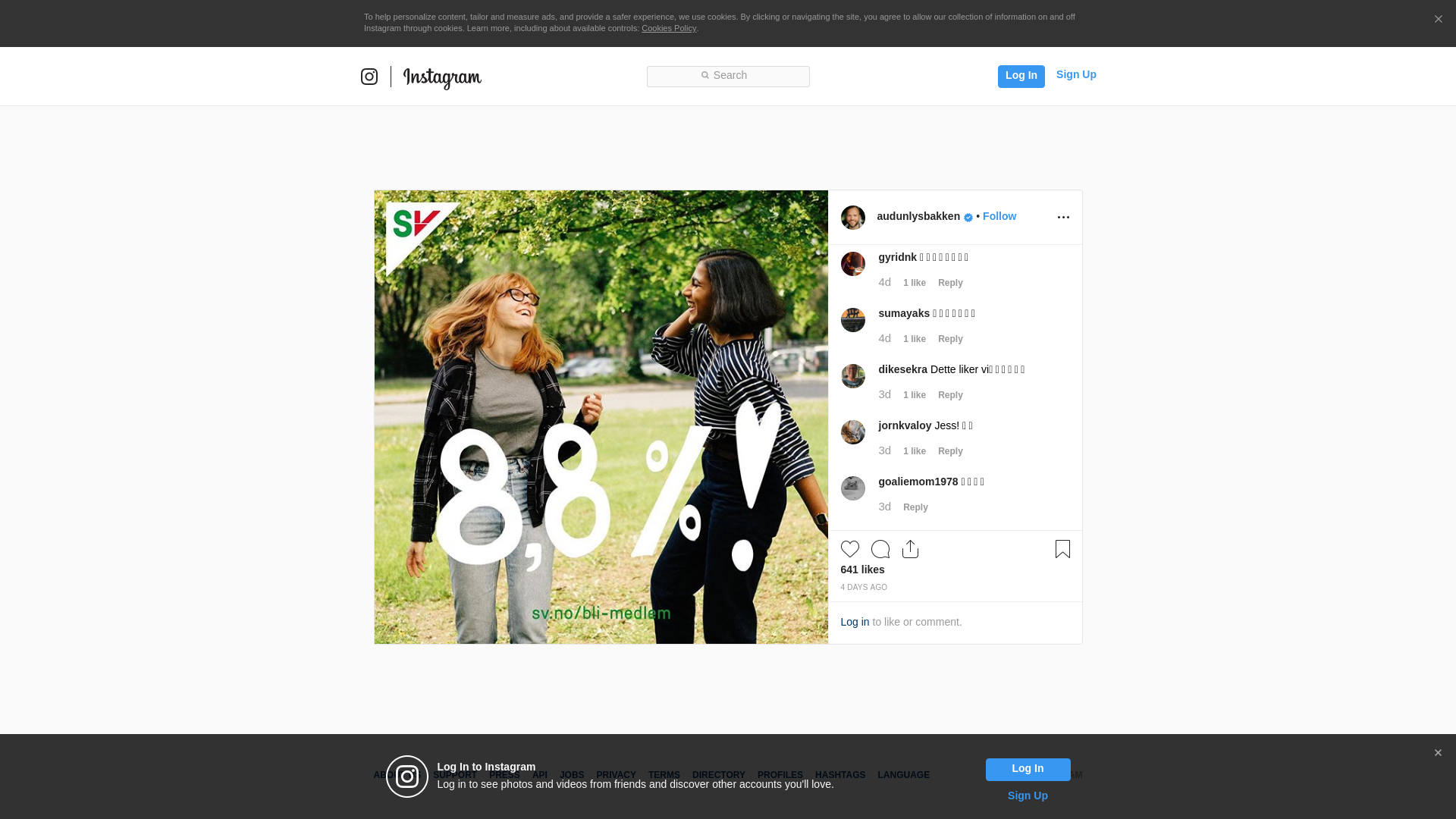Open gyridnk commenter avatar

[853, 264]
